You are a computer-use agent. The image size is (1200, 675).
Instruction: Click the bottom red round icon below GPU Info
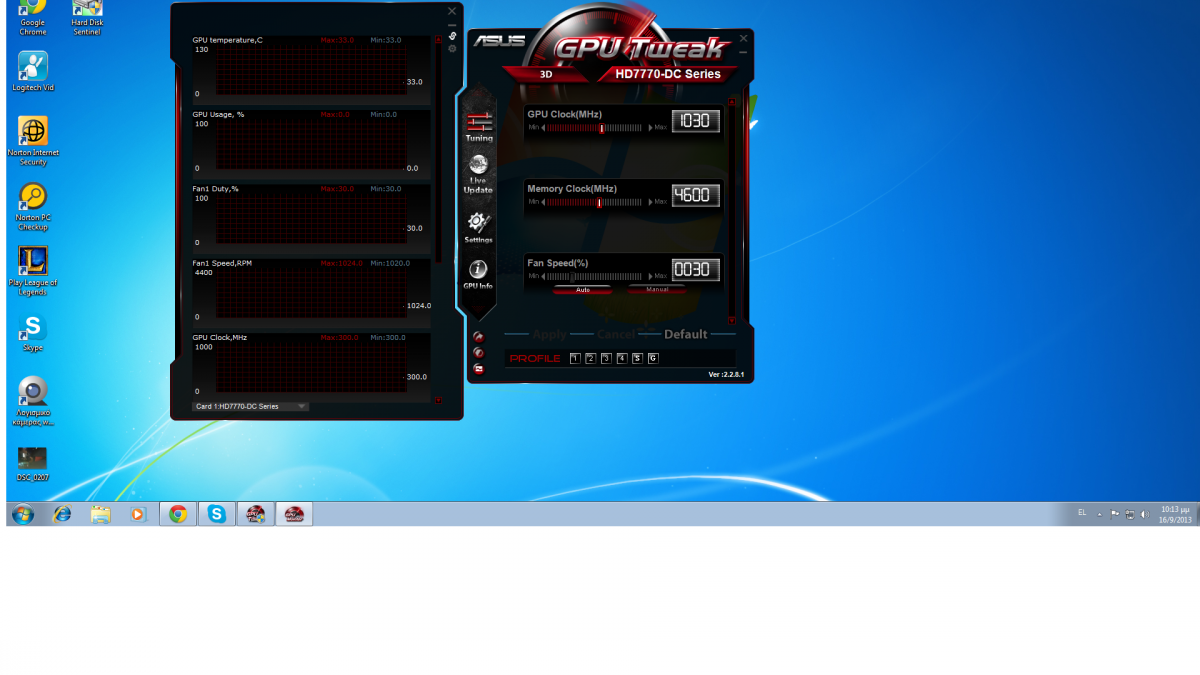[478, 368]
